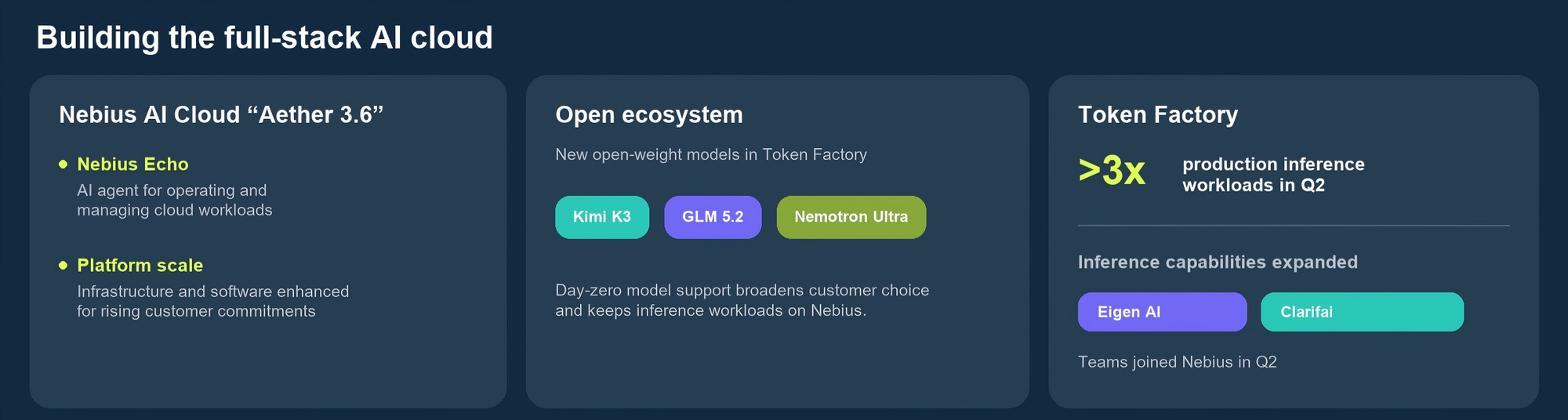Screen dimensions: 1568x420
Task: Click the Teams joined Nebius in Q2 text
Action: click(x=1178, y=362)
